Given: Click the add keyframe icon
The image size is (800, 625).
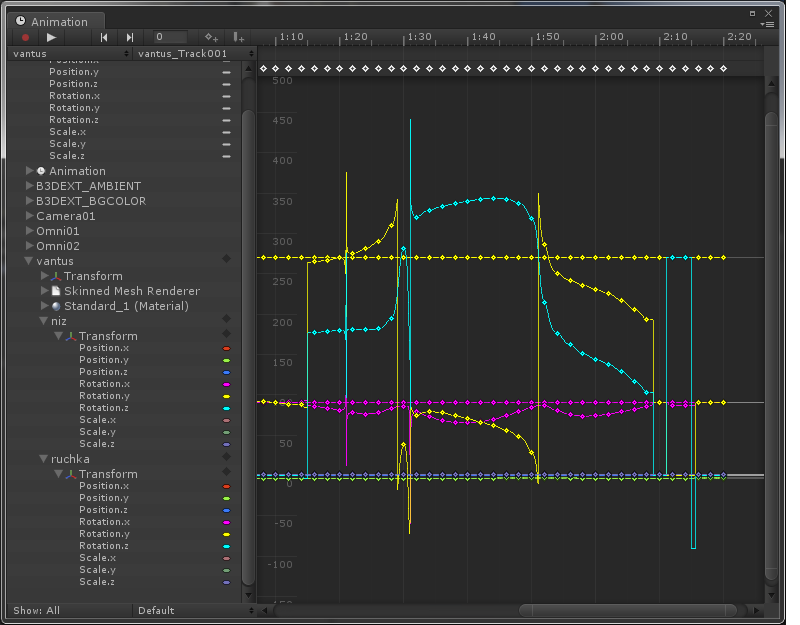Looking at the screenshot, I should click(211, 37).
